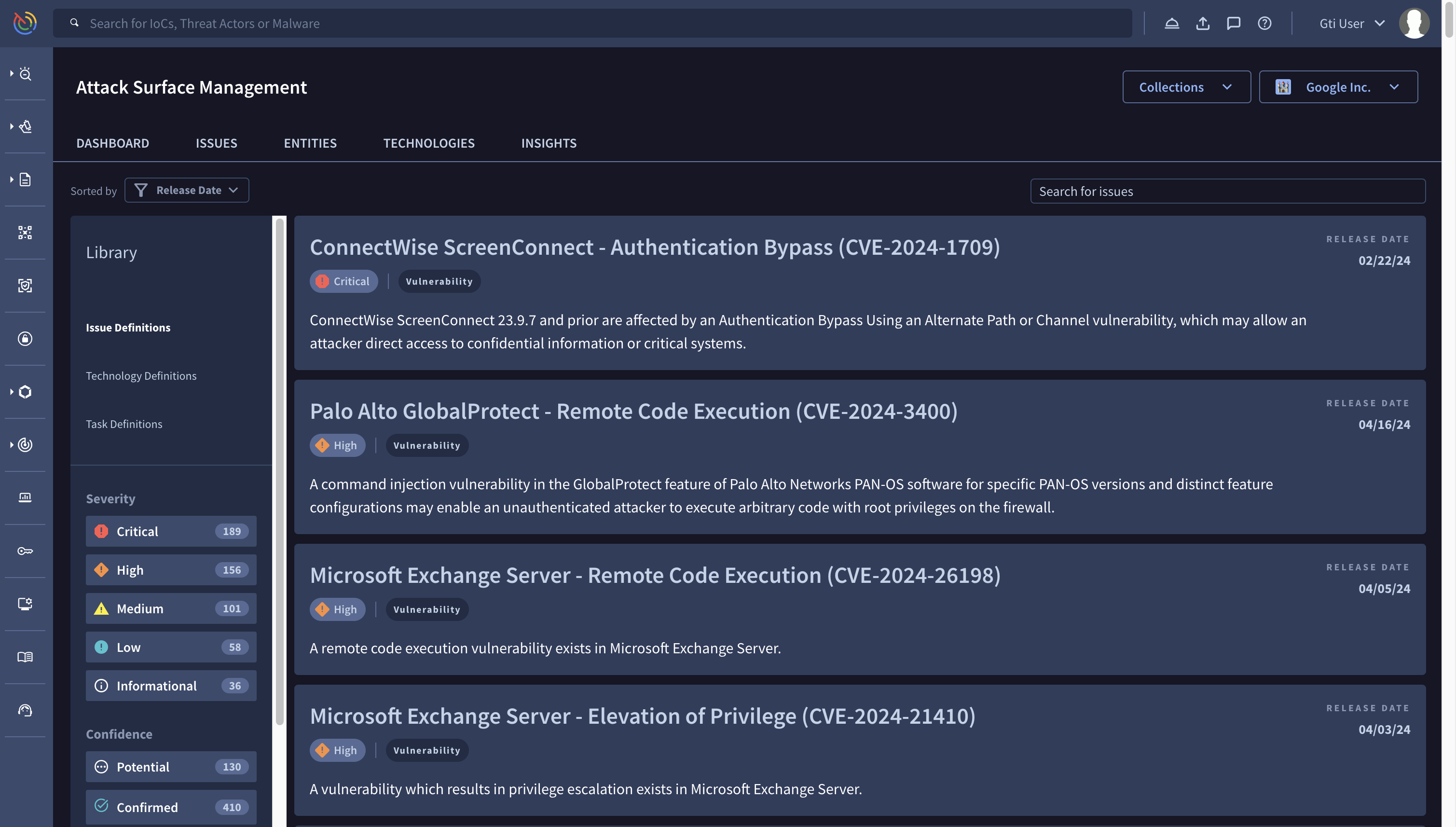Open Exchange Server CVE-2024-26198 issue
1456x827 pixels.
point(655,576)
